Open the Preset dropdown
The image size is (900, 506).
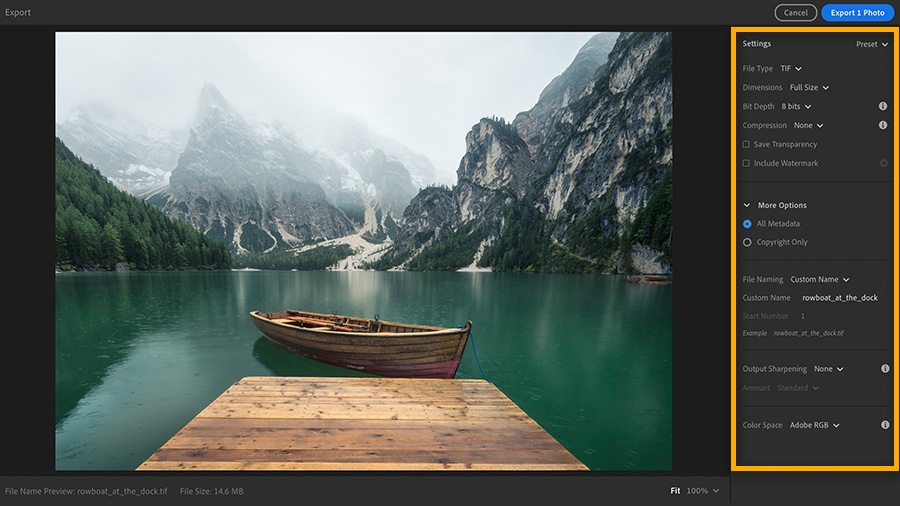[872, 44]
